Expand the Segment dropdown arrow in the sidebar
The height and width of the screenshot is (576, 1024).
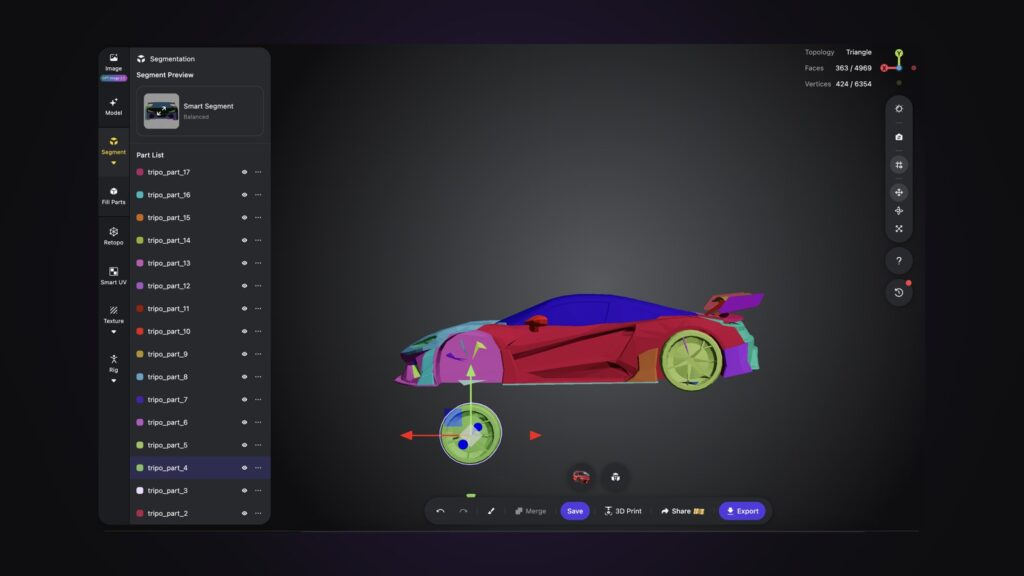(x=114, y=163)
